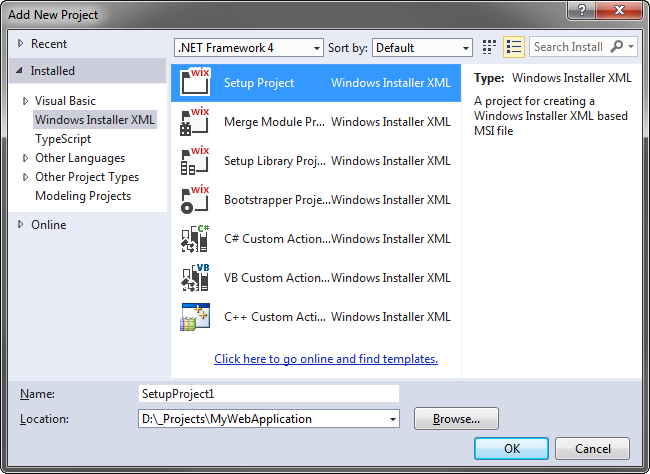The height and width of the screenshot is (474, 650).
Task: Select the Other Project Types label
Action: click(87, 177)
